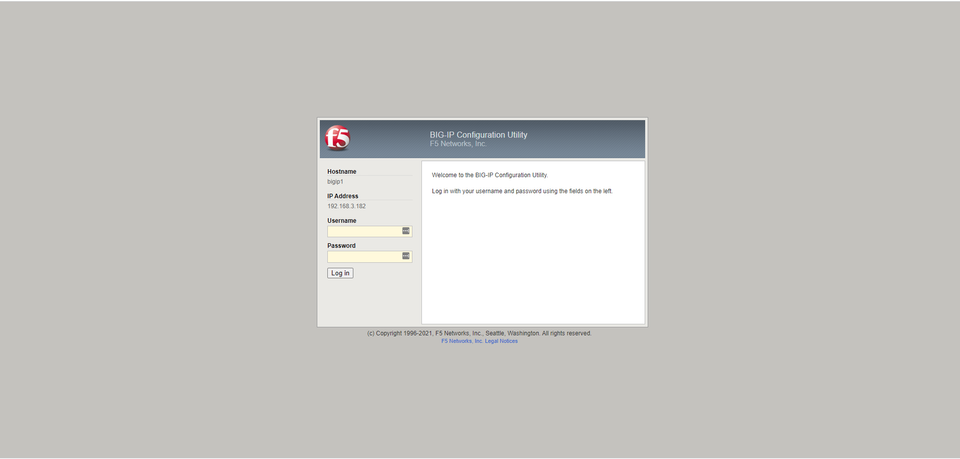
Task: Click the IP Address label
Action: (x=342, y=196)
